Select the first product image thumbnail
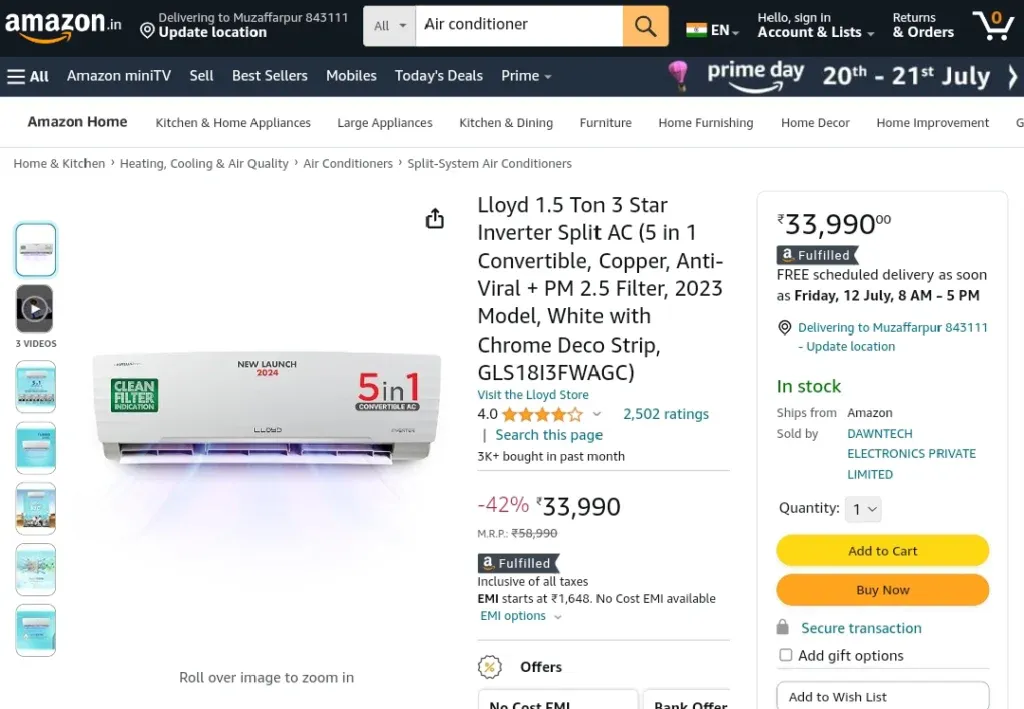 pos(36,250)
